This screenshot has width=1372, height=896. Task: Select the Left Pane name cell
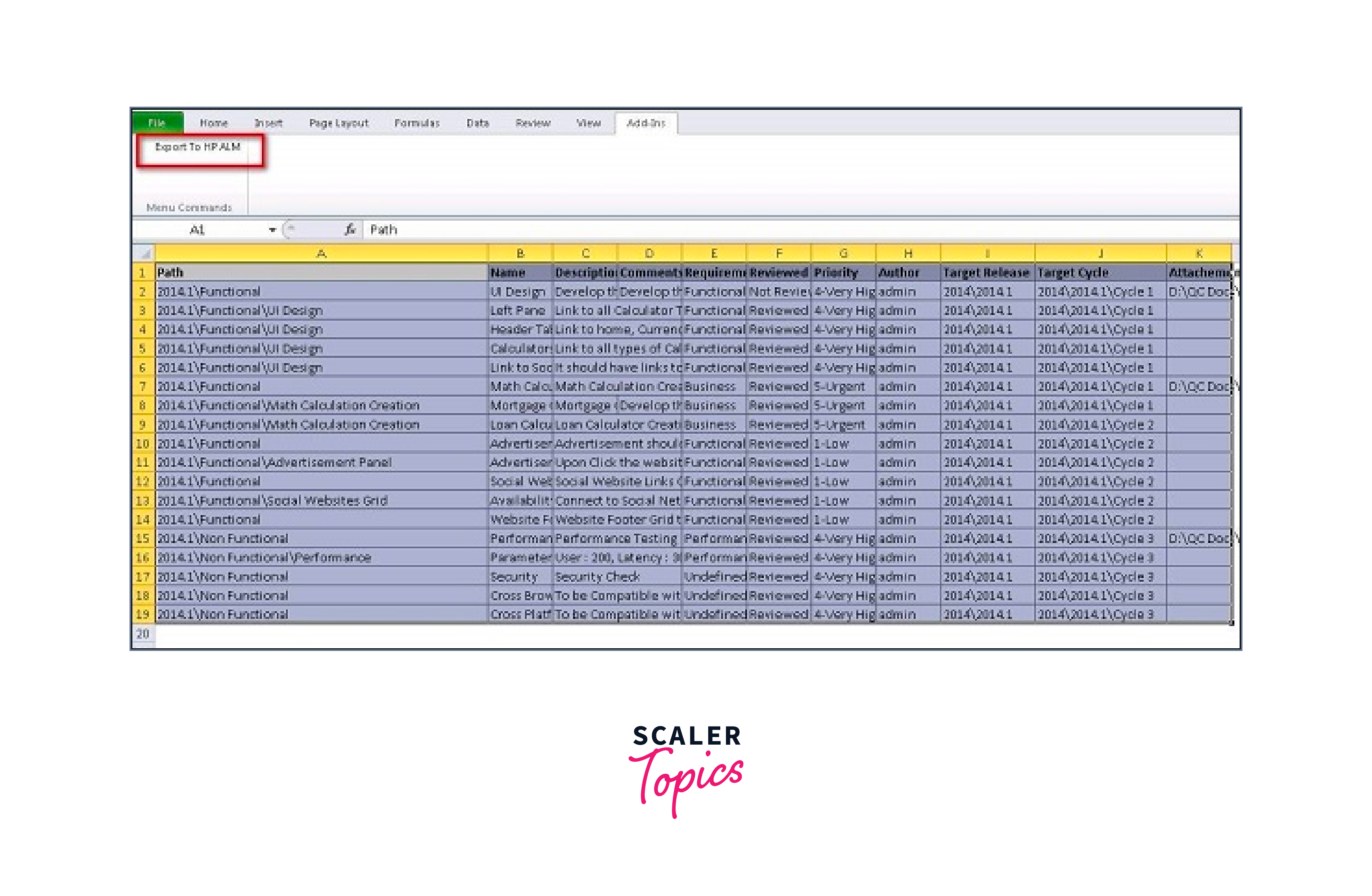tap(519, 311)
